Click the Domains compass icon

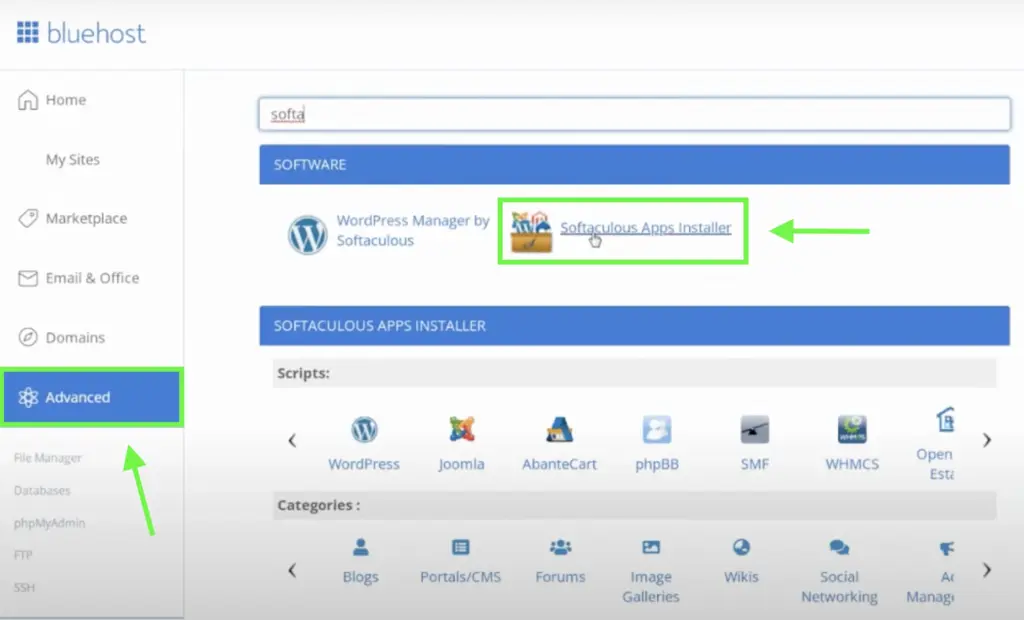coord(27,337)
